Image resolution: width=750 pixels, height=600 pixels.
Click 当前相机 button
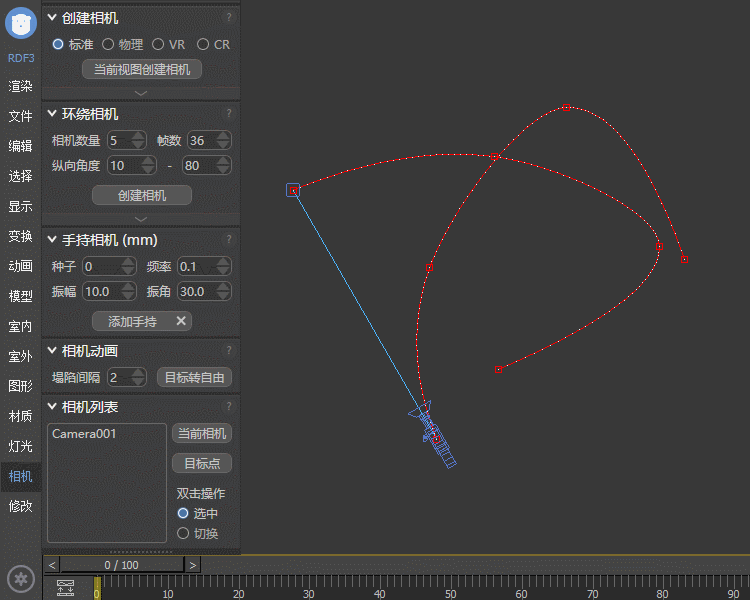202,433
